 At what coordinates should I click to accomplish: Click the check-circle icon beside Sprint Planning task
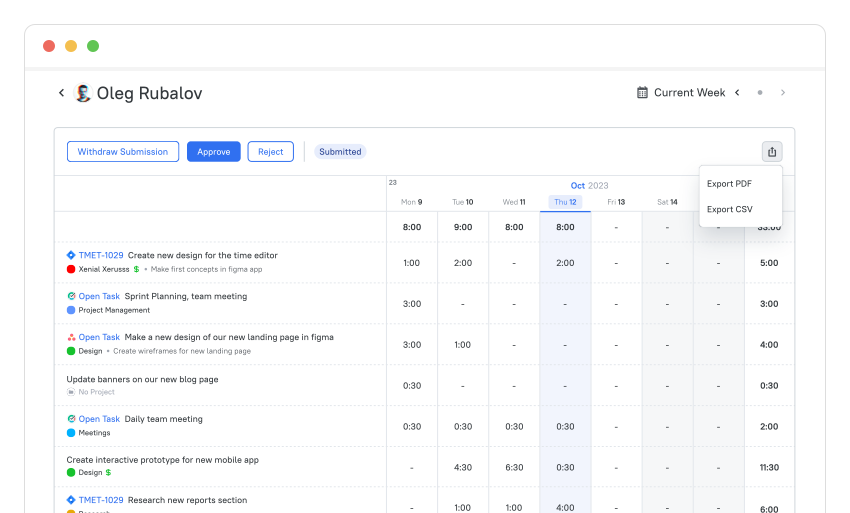pyautogui.click(x=71, y=296)
